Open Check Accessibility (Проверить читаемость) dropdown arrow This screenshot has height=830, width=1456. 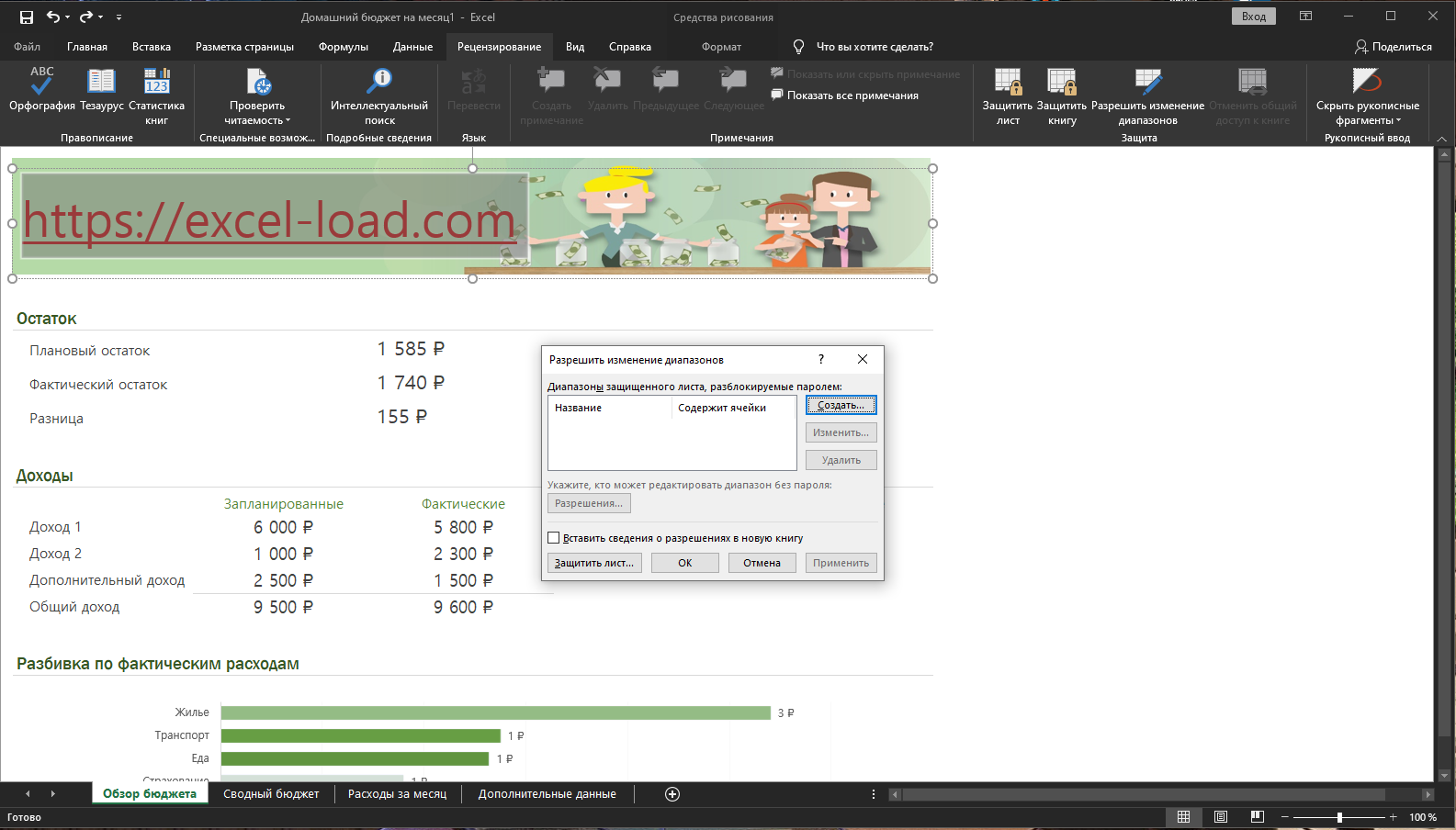pyautogui.click(x=288, y=120)
